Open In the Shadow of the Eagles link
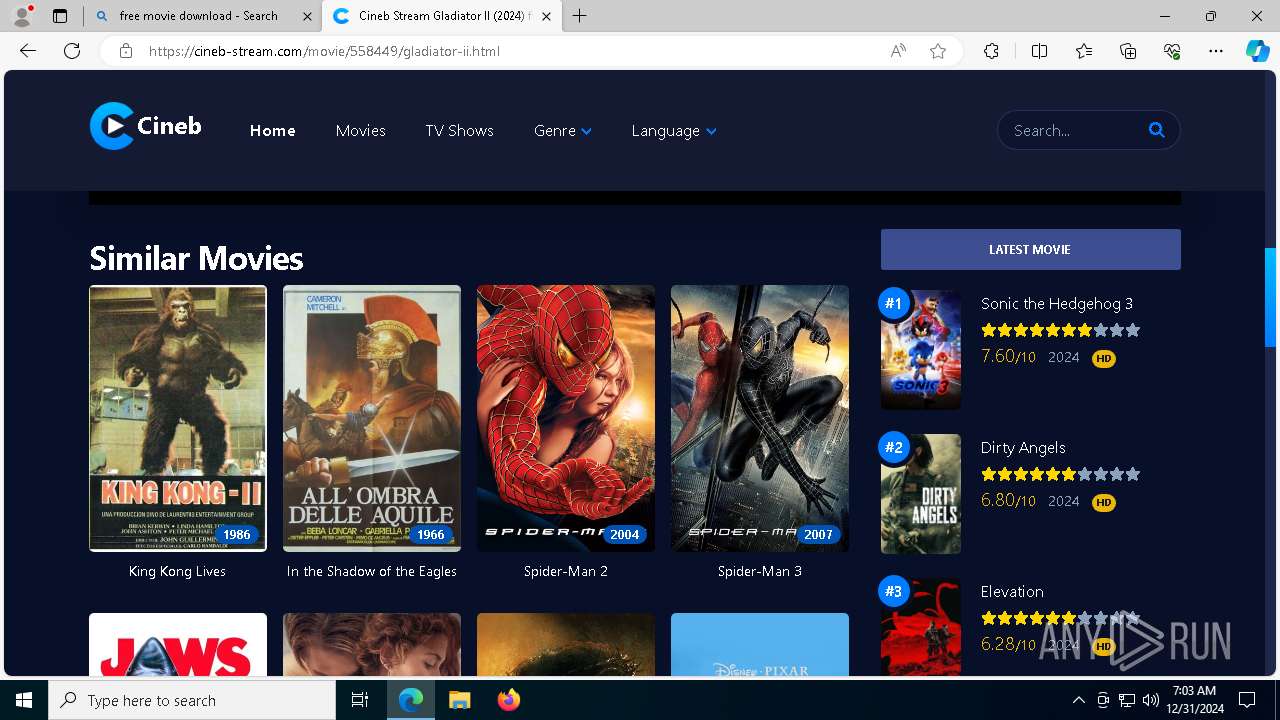This screenshot has width=1280, height=720. (372, 571)
